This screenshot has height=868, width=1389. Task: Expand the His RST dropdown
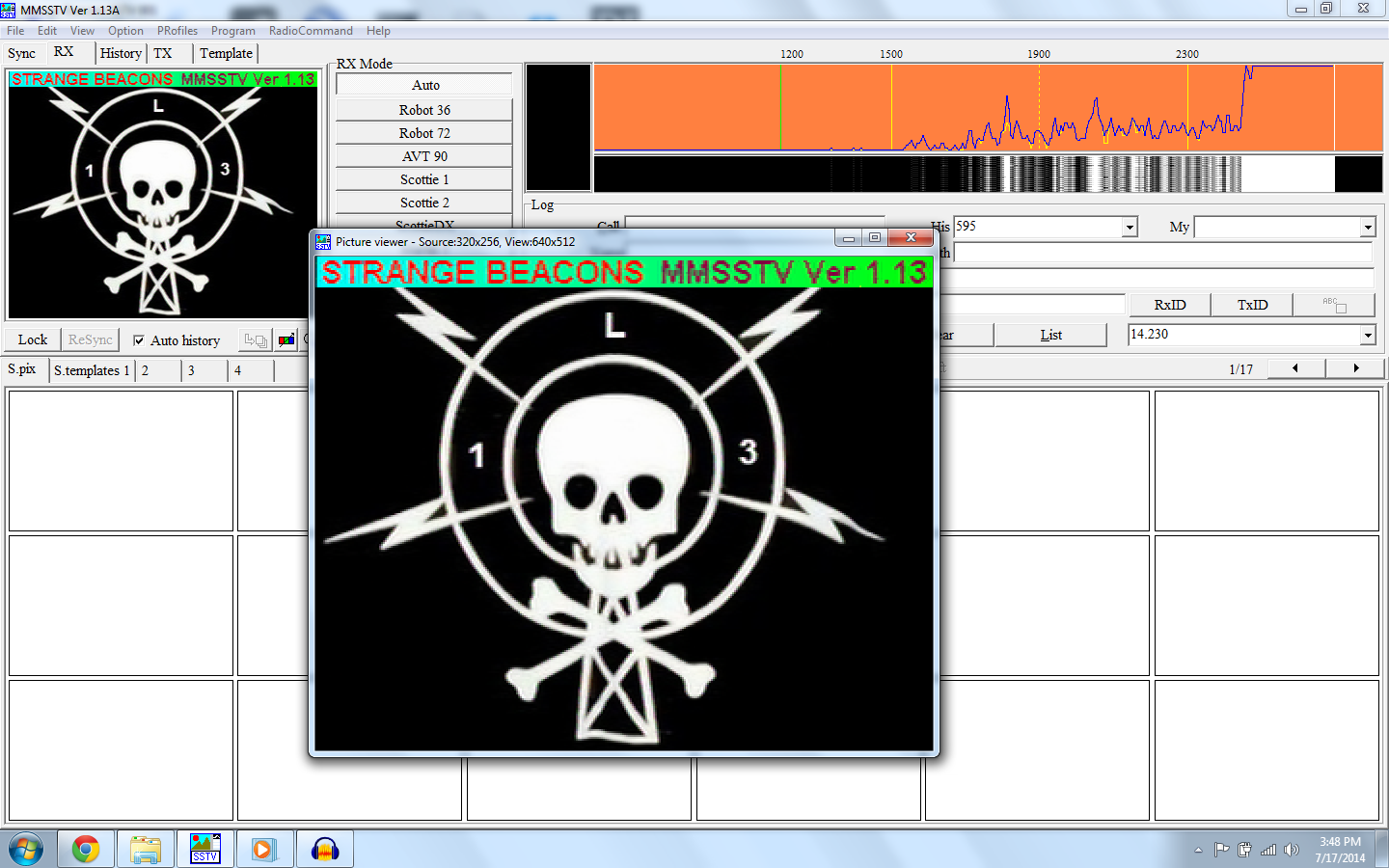point(1129,228)
